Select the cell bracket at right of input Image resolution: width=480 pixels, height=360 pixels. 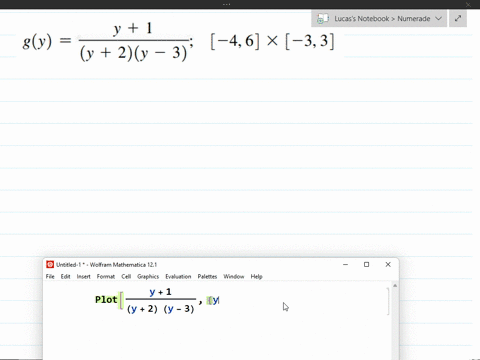(388, 301)
